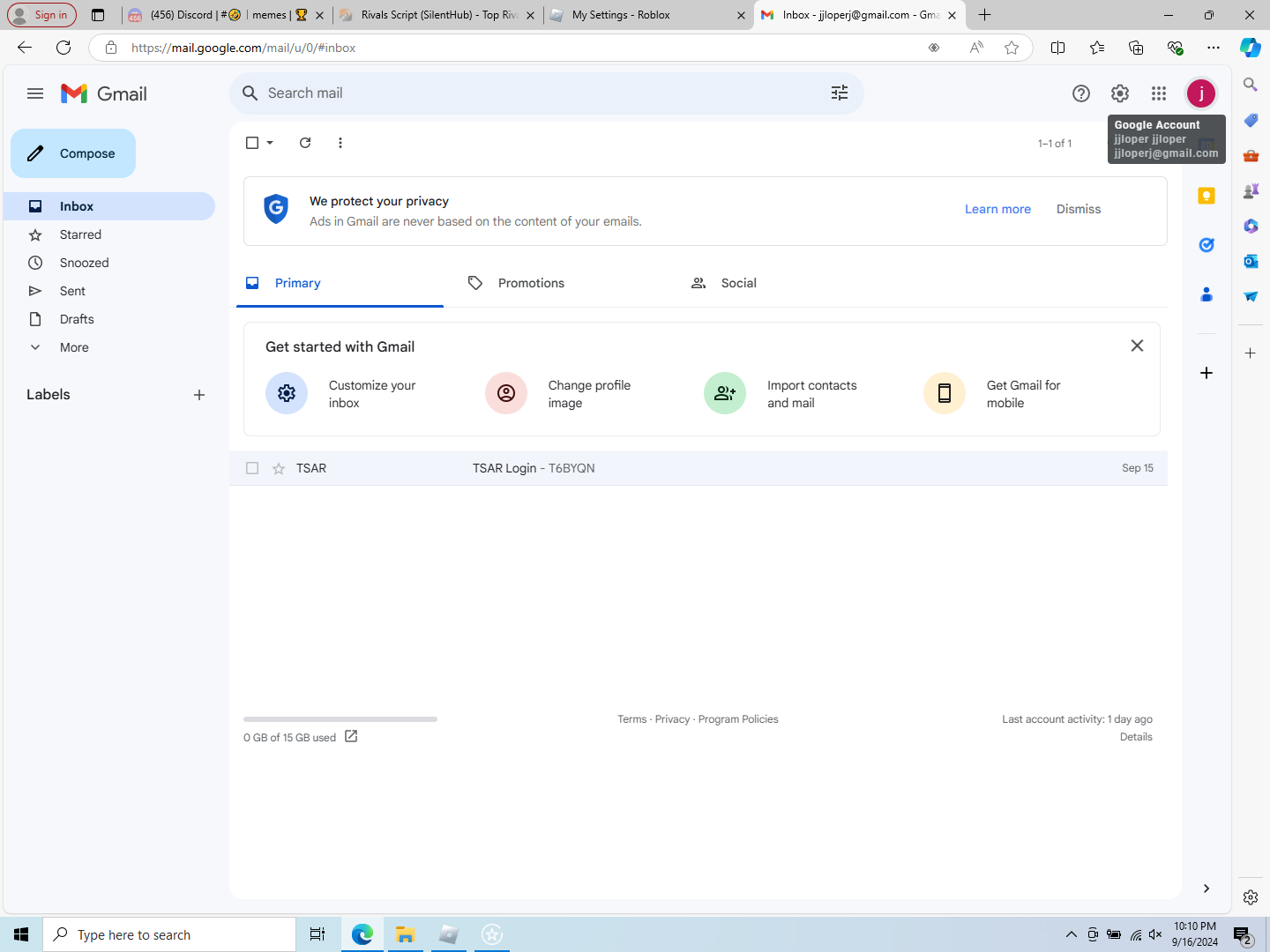The height and width of the screenshot is (952, 1270).
Task: Dismiss the privacy notice
Action: tap(1079, 209)
